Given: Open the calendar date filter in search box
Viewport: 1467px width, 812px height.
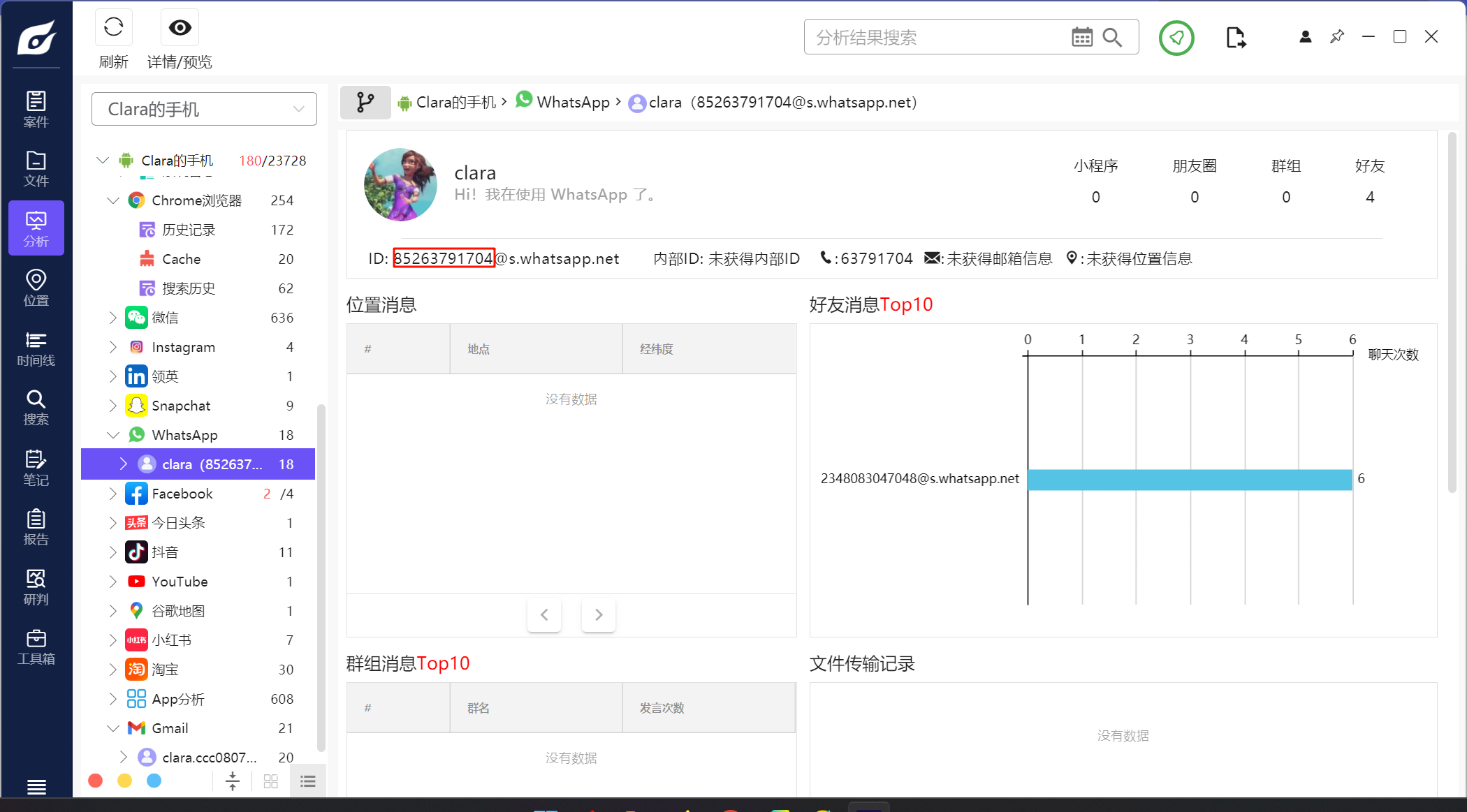Looking at the screenshot, I should (1081, 38).
